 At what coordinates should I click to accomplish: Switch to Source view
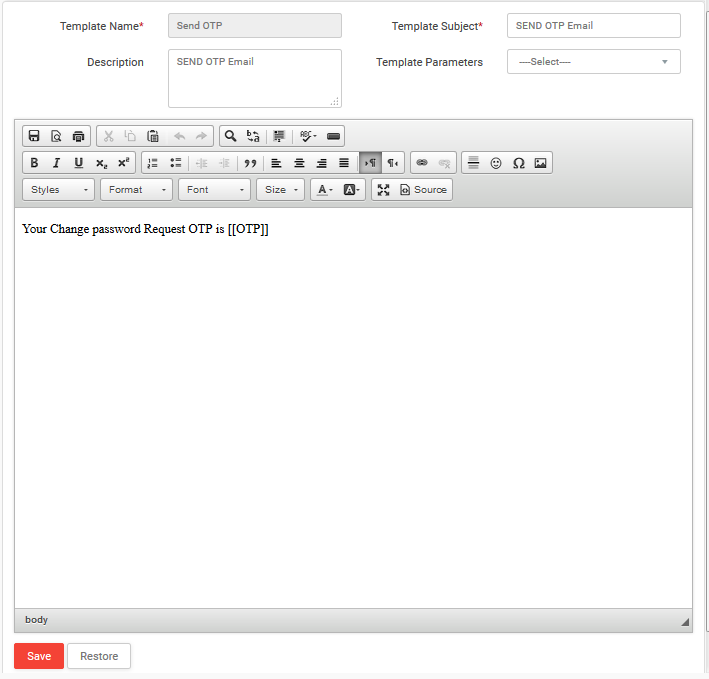(424, 189)
